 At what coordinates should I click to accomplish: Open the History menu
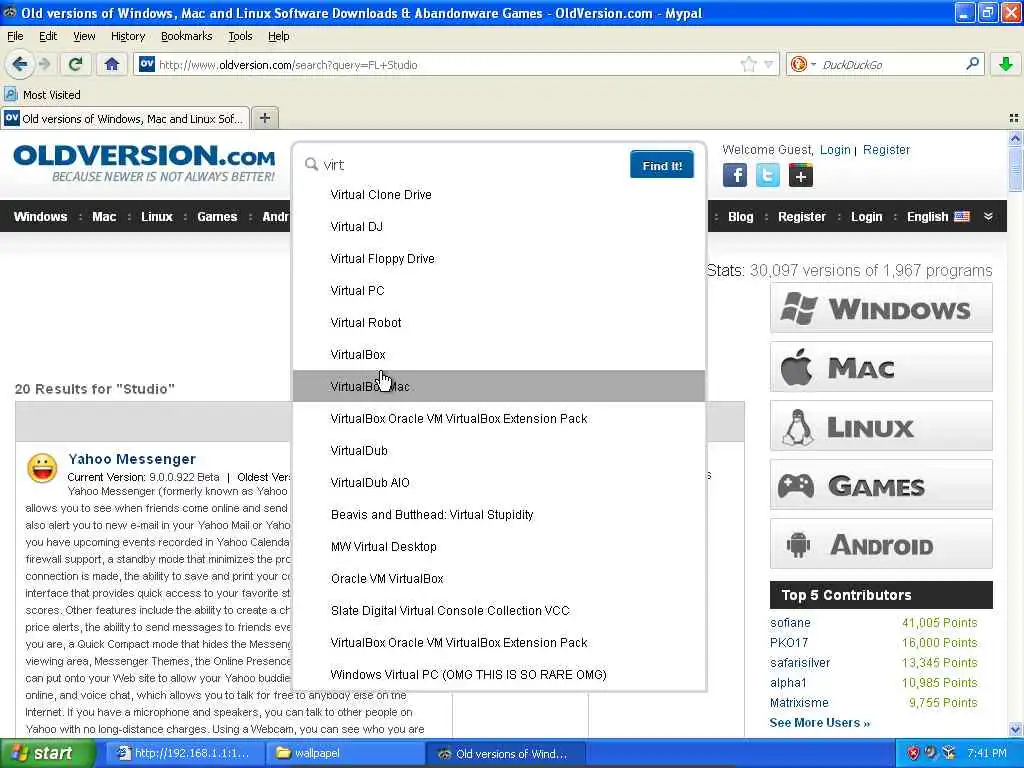pyautogui.click(x=128, y=36)
